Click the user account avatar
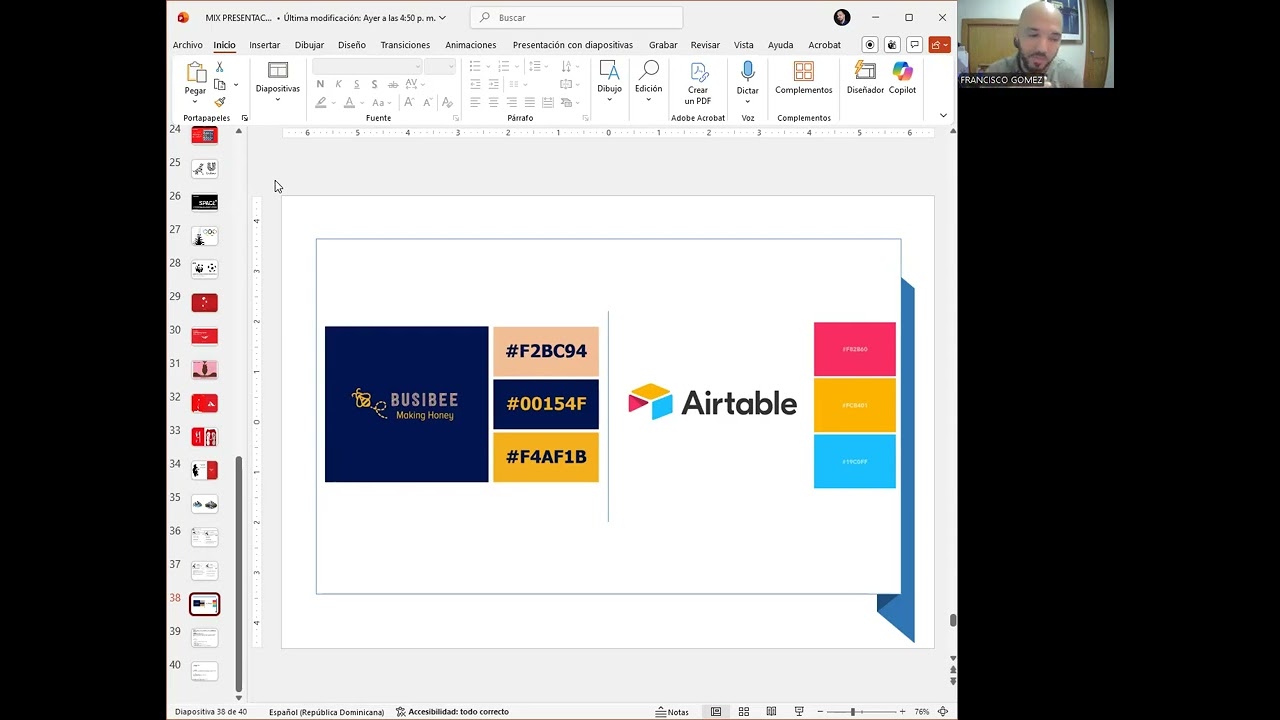Image resolution: width=1280 pixels, height=720 pixels. tap(842, 17)
